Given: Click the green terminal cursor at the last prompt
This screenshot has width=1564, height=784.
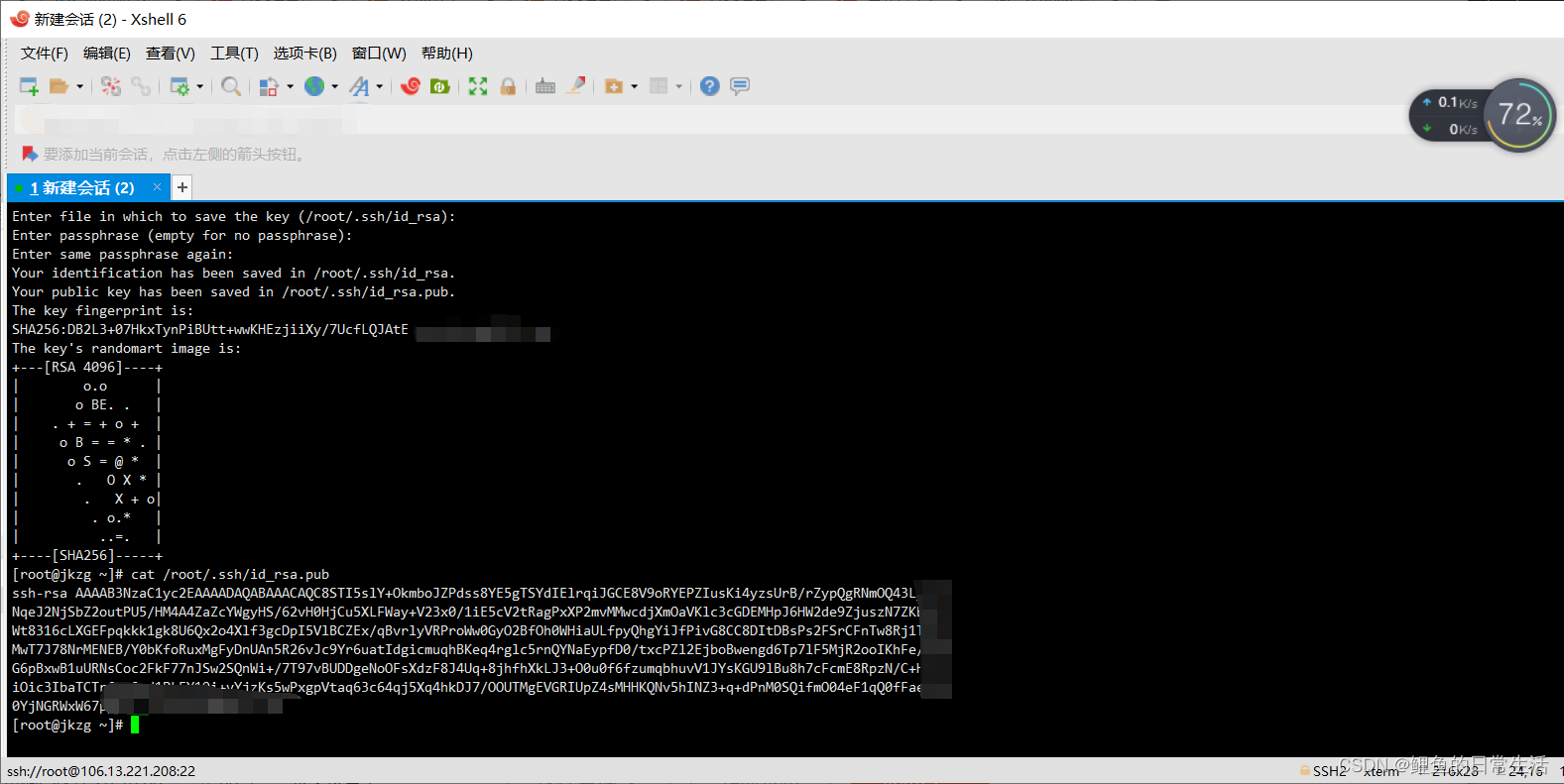Looking at the screenshot, I should click(x=135, y=725).
